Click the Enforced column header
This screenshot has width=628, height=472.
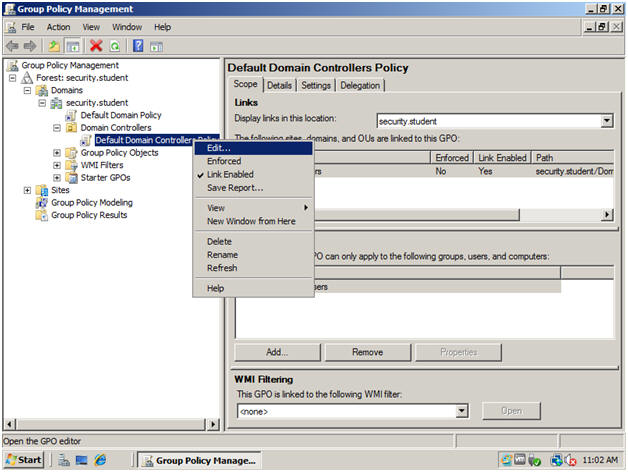pos(452,158)
